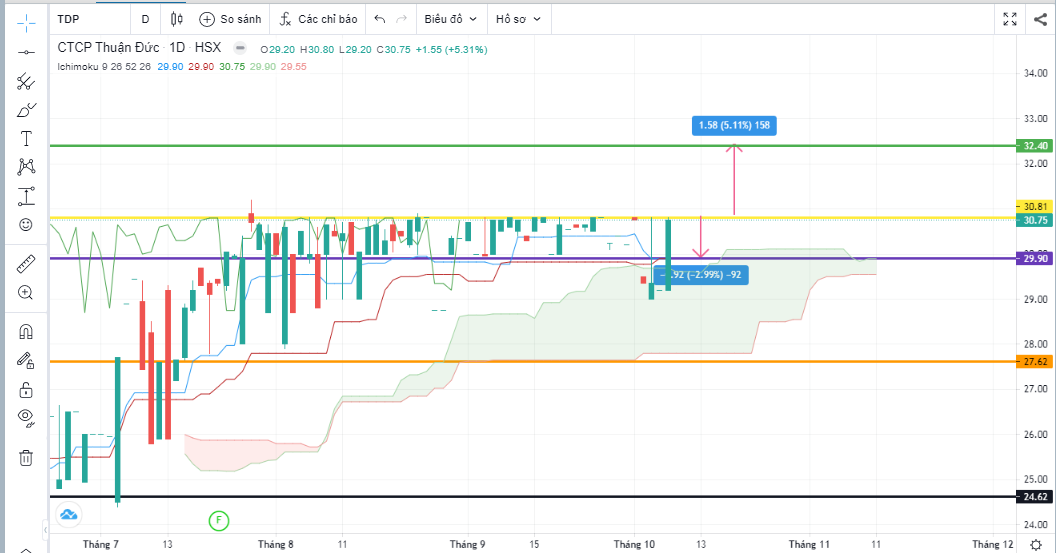Click the TDP symbol search box
1056x553 pixels.
point(90,19)
